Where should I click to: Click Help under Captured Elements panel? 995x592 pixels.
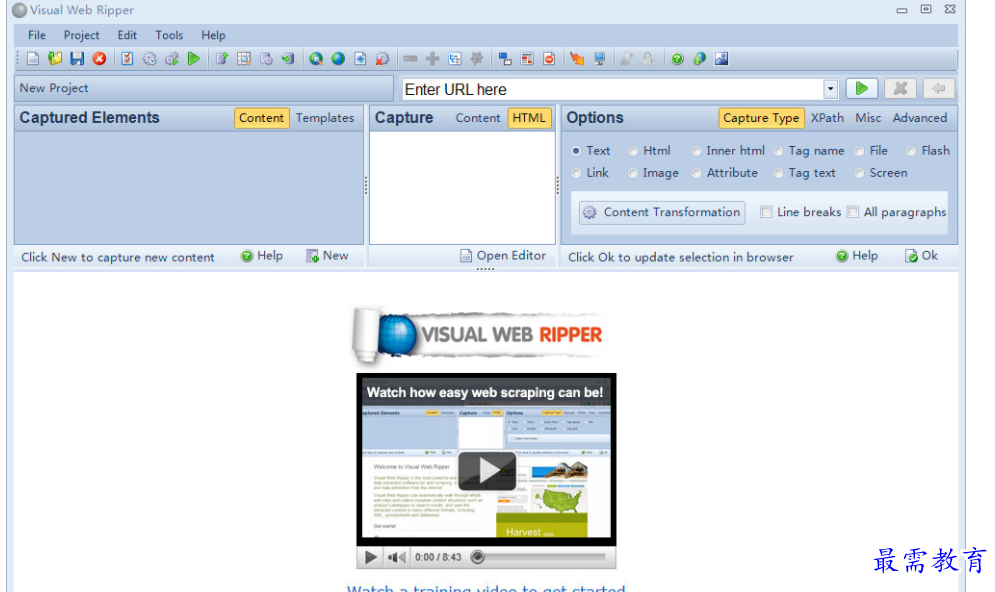(x=262, y=256)
